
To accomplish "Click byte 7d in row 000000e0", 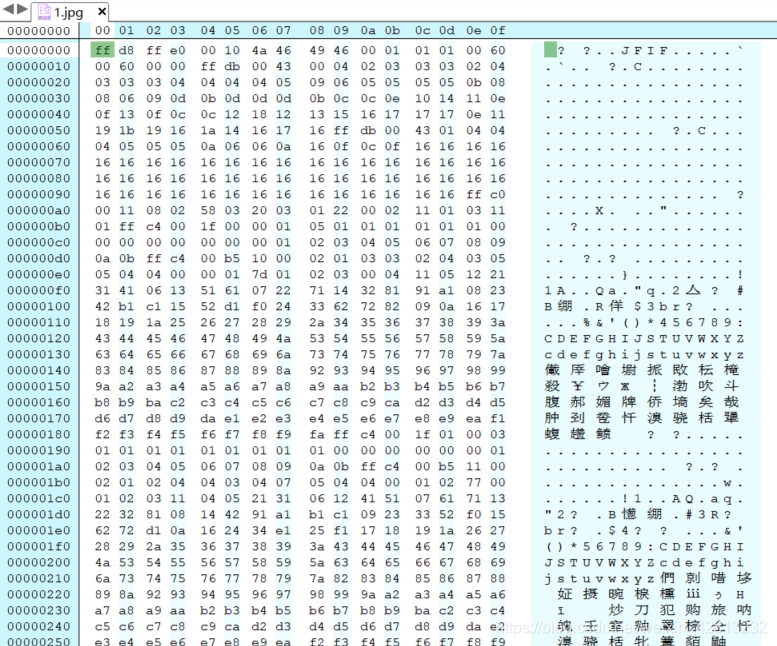I will 259,274.
